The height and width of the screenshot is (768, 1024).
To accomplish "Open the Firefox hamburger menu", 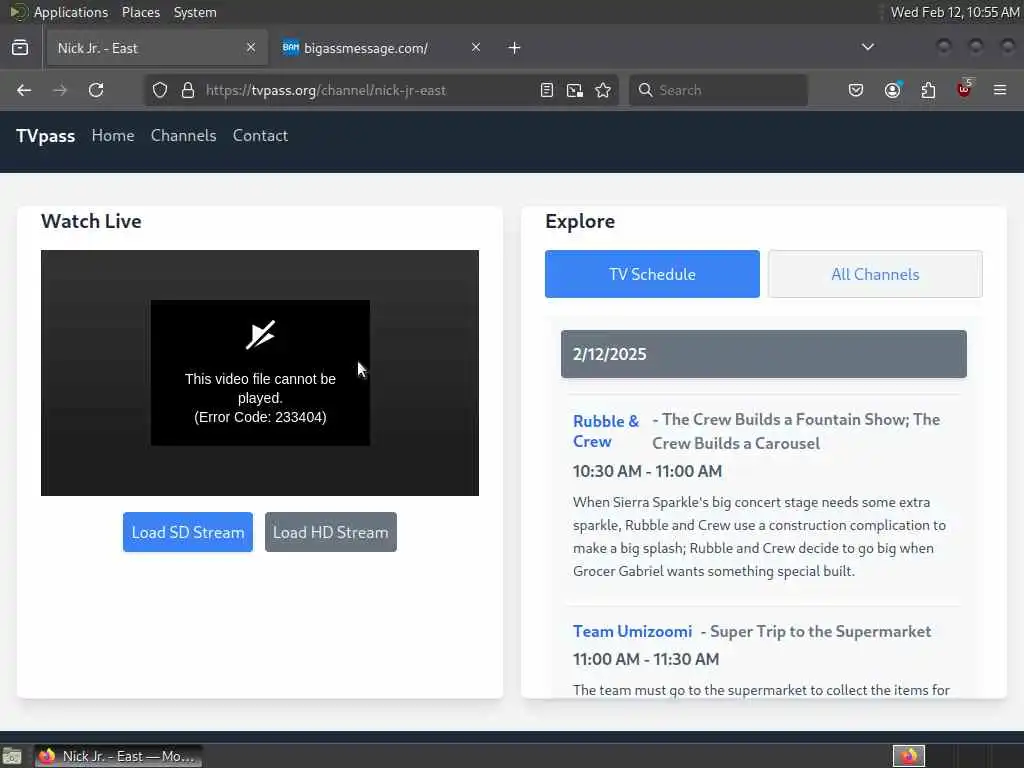I will pos(1000,90).
